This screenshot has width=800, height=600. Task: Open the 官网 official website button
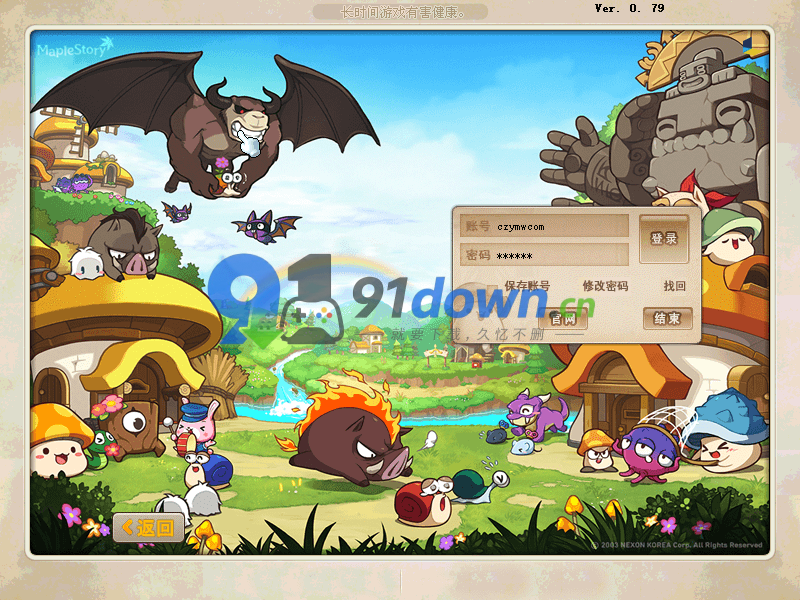[x=563, y=319]
